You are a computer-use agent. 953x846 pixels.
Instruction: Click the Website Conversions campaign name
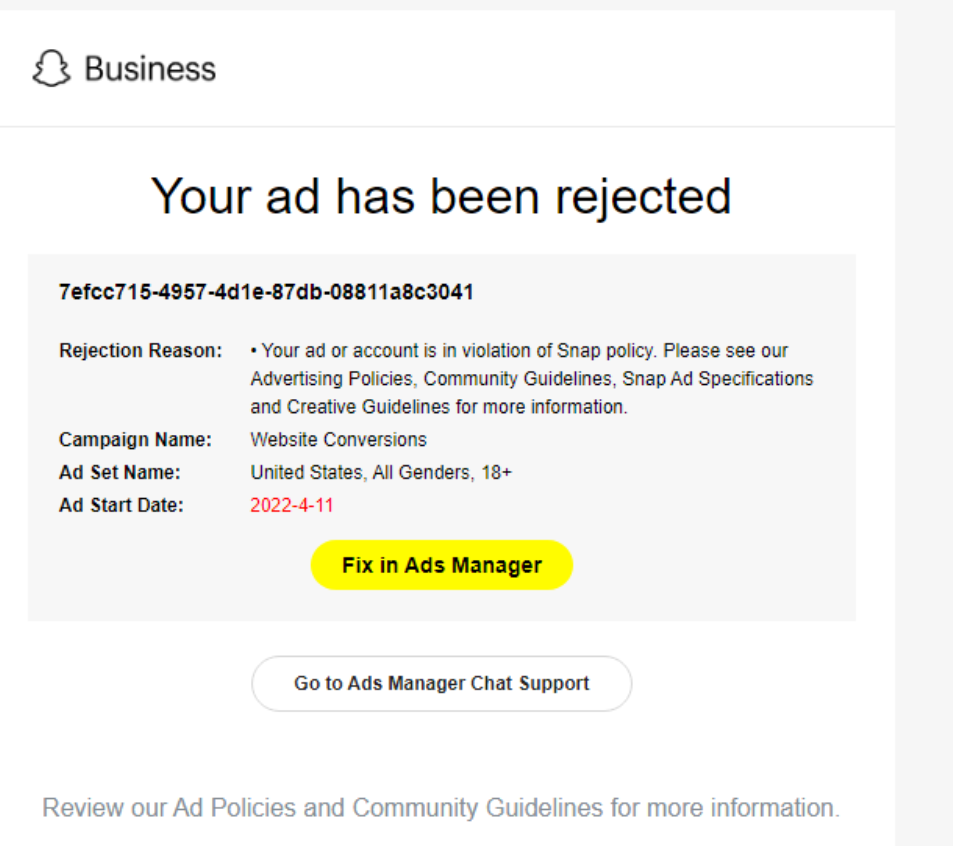(339, 439)
